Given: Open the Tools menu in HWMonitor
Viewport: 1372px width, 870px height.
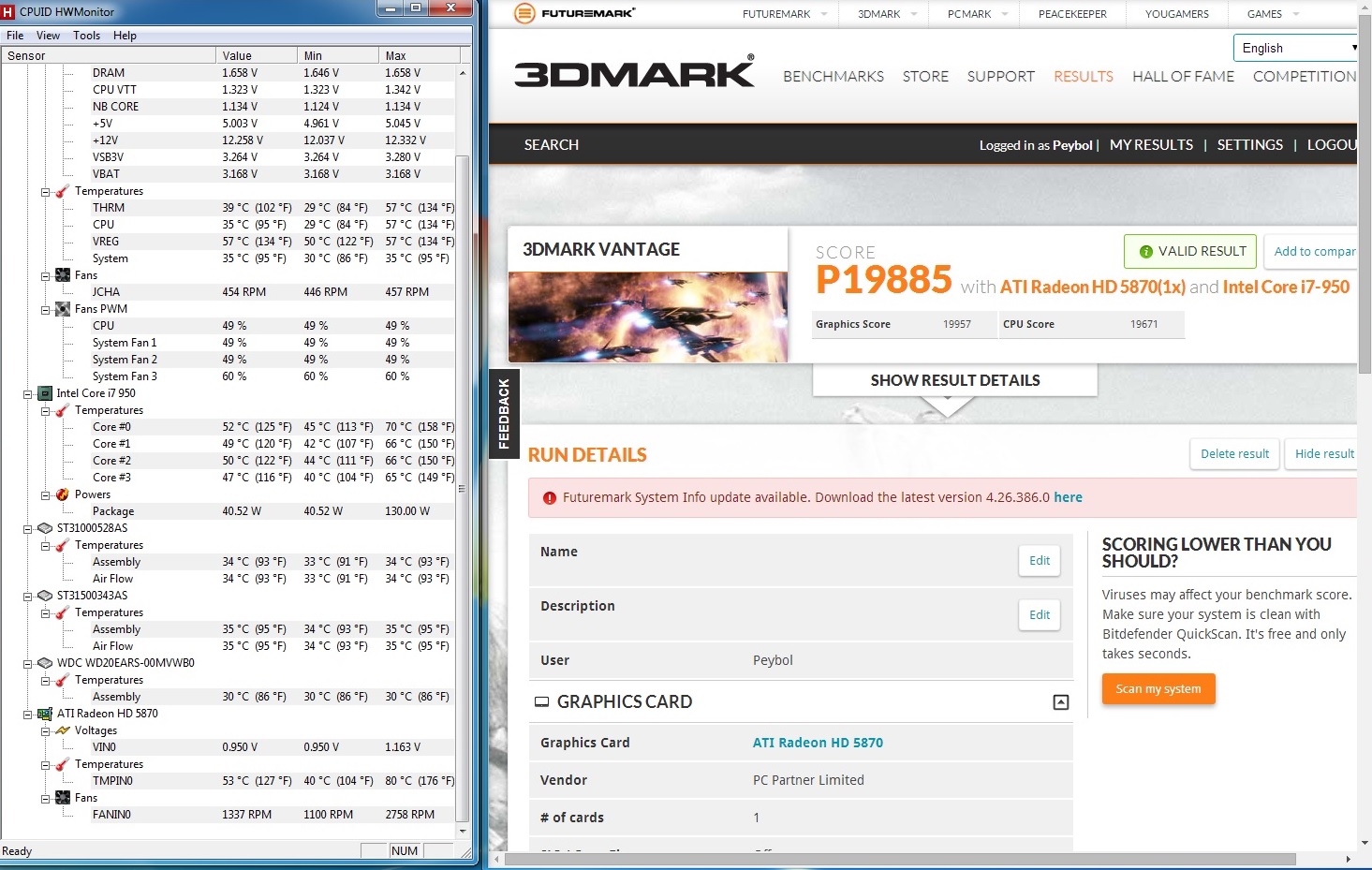Looking at the screenshot, I should [86, 36].
